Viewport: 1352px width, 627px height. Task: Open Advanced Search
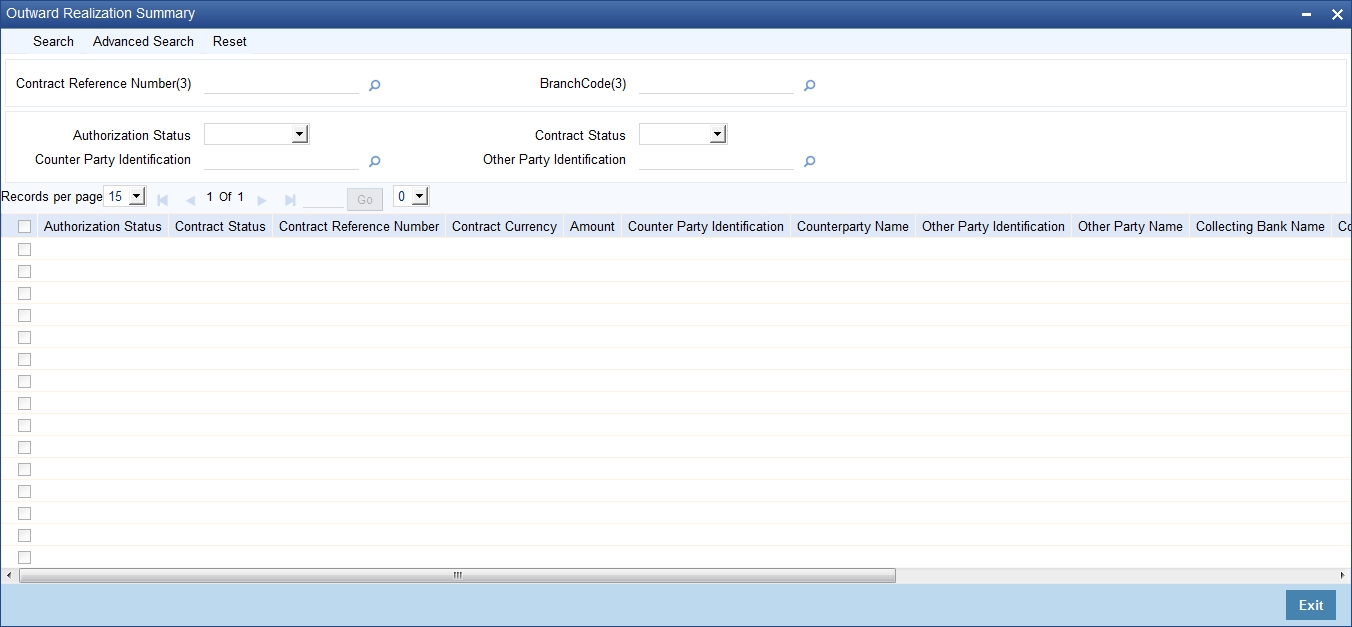pos(143,41)
